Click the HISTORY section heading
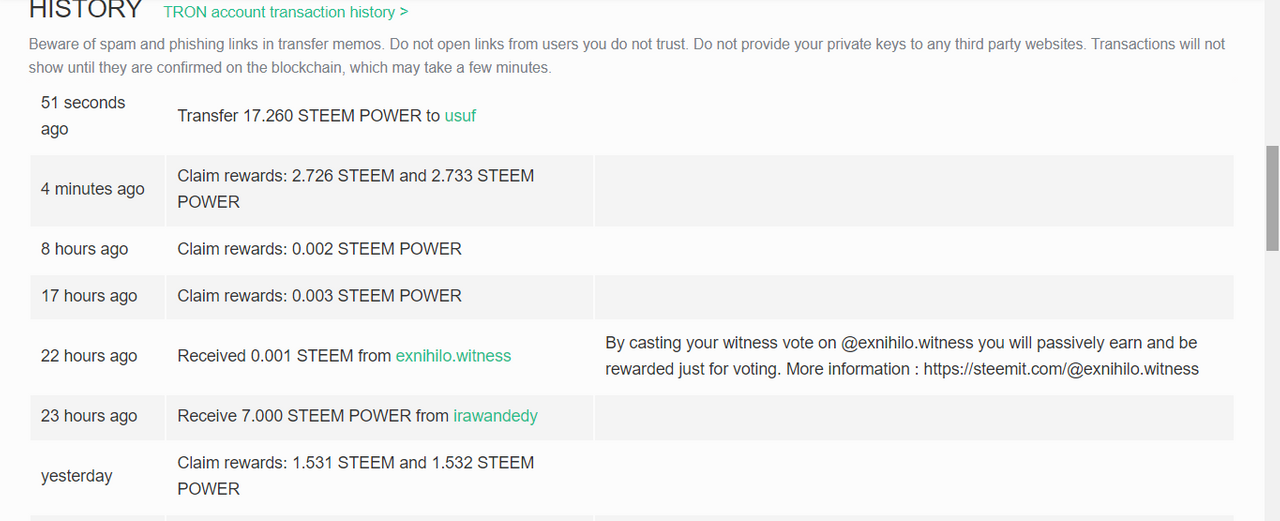 coord(85,11)
